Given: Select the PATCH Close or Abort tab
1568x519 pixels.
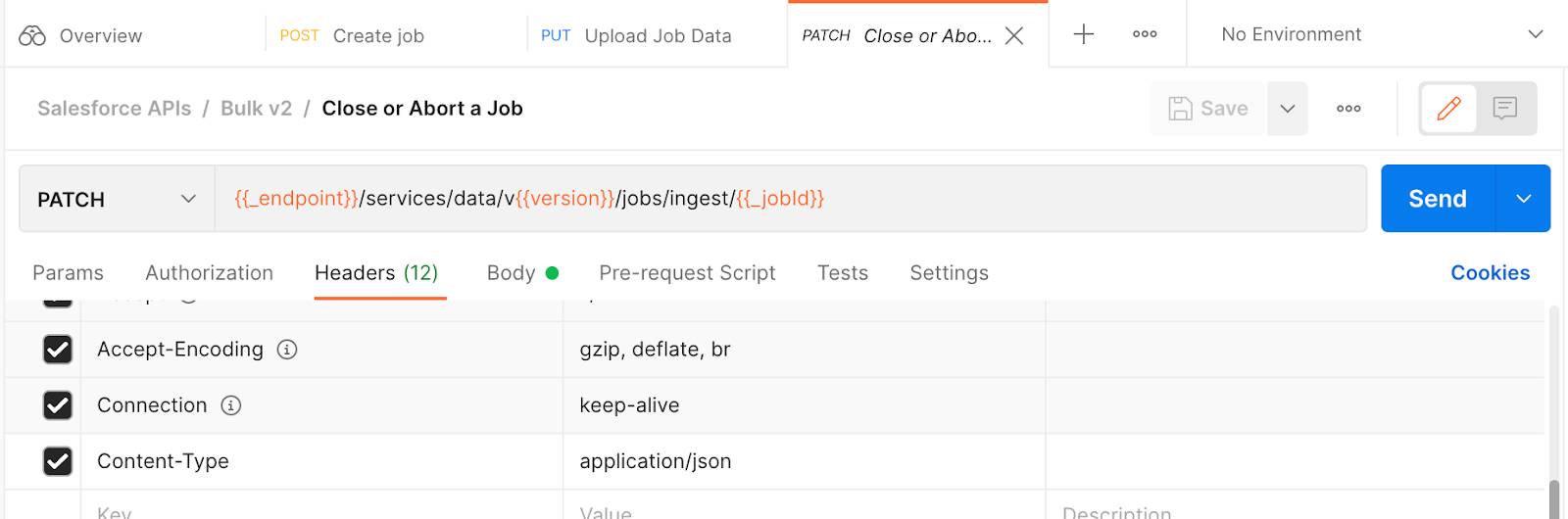Looking at the screenshot, I should tap(897, 36).
